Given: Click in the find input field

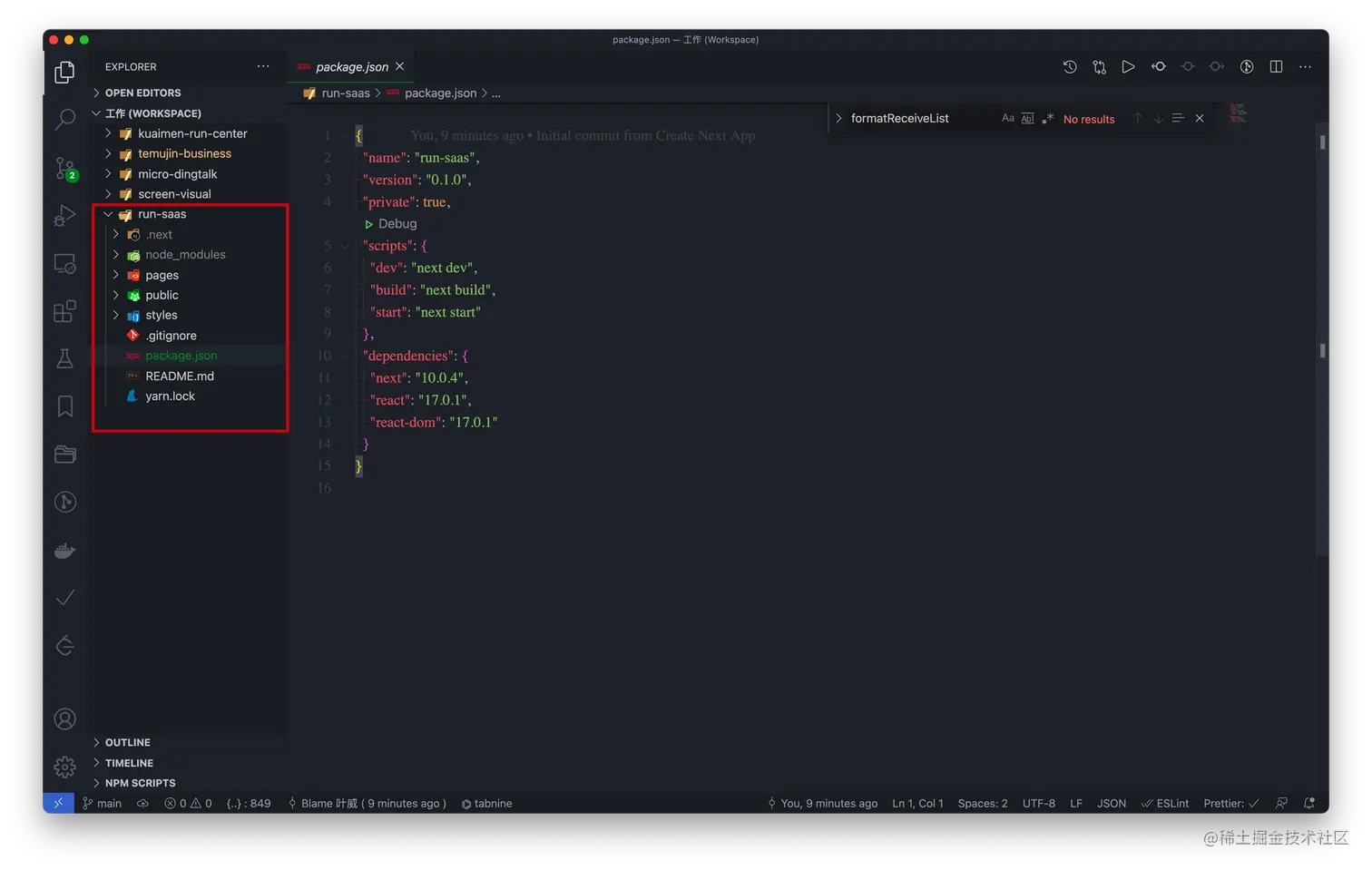Looking at the screenshot, I should 921,118.
